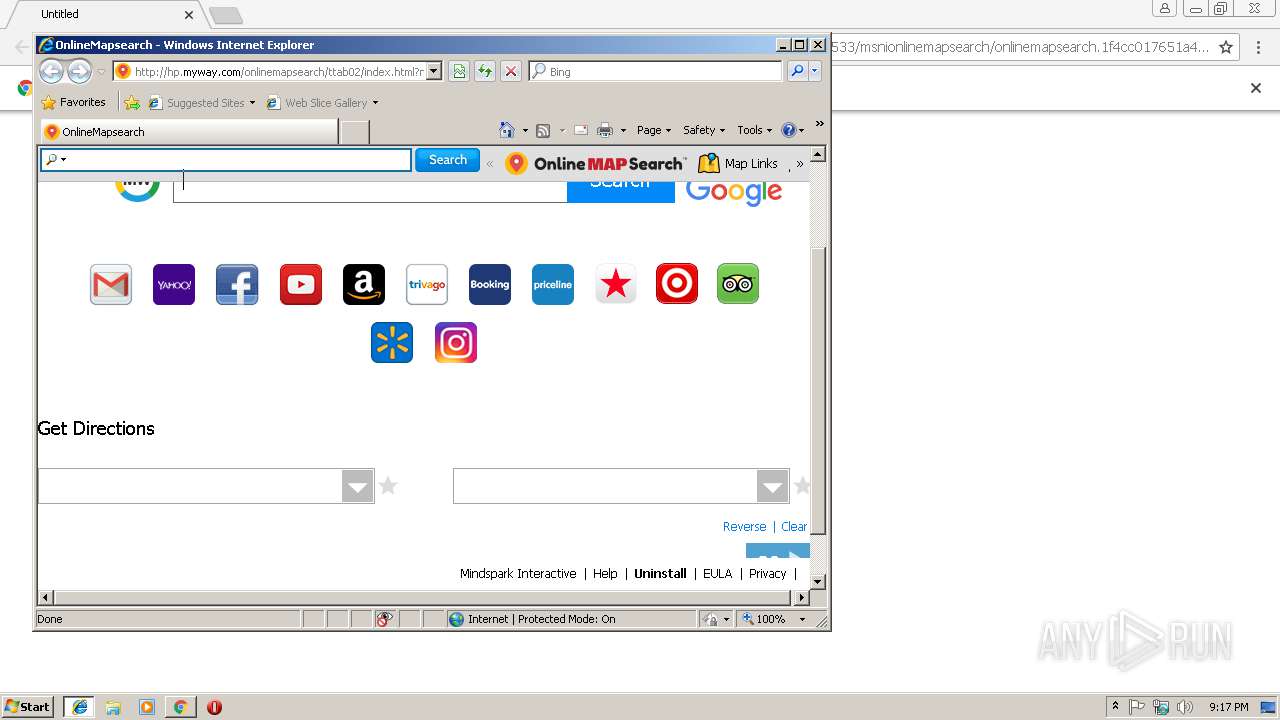Click the IE Forward navigation button

tap(79, 71)
